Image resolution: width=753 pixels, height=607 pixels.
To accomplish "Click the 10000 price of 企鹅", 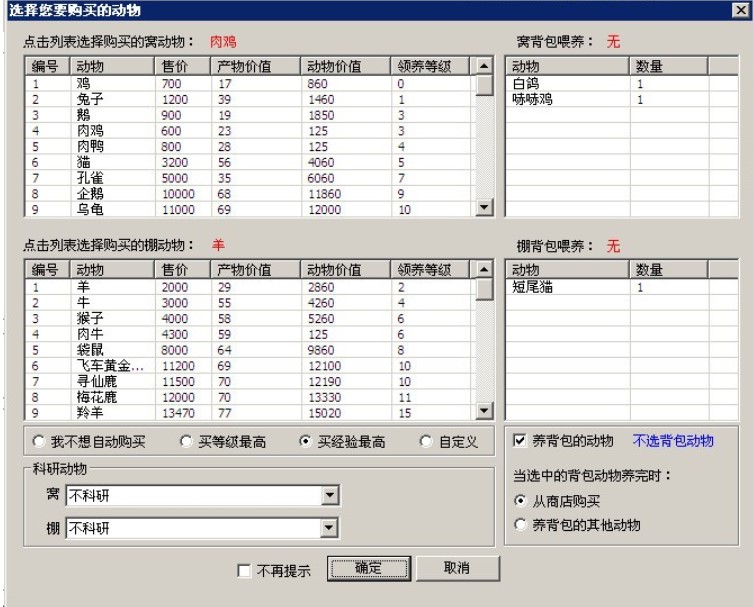I will pyautogui.click(x=178, y=194).
